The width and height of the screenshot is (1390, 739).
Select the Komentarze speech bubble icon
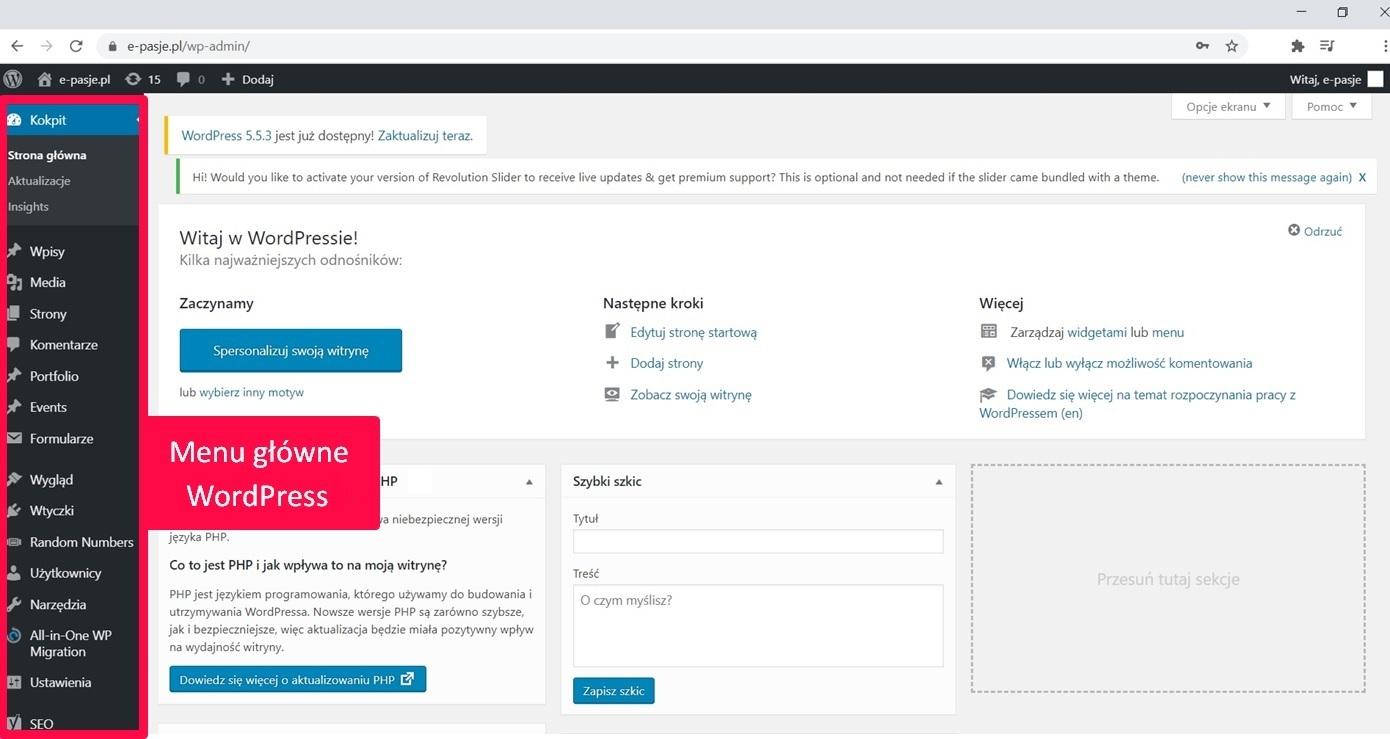(16, 344)
